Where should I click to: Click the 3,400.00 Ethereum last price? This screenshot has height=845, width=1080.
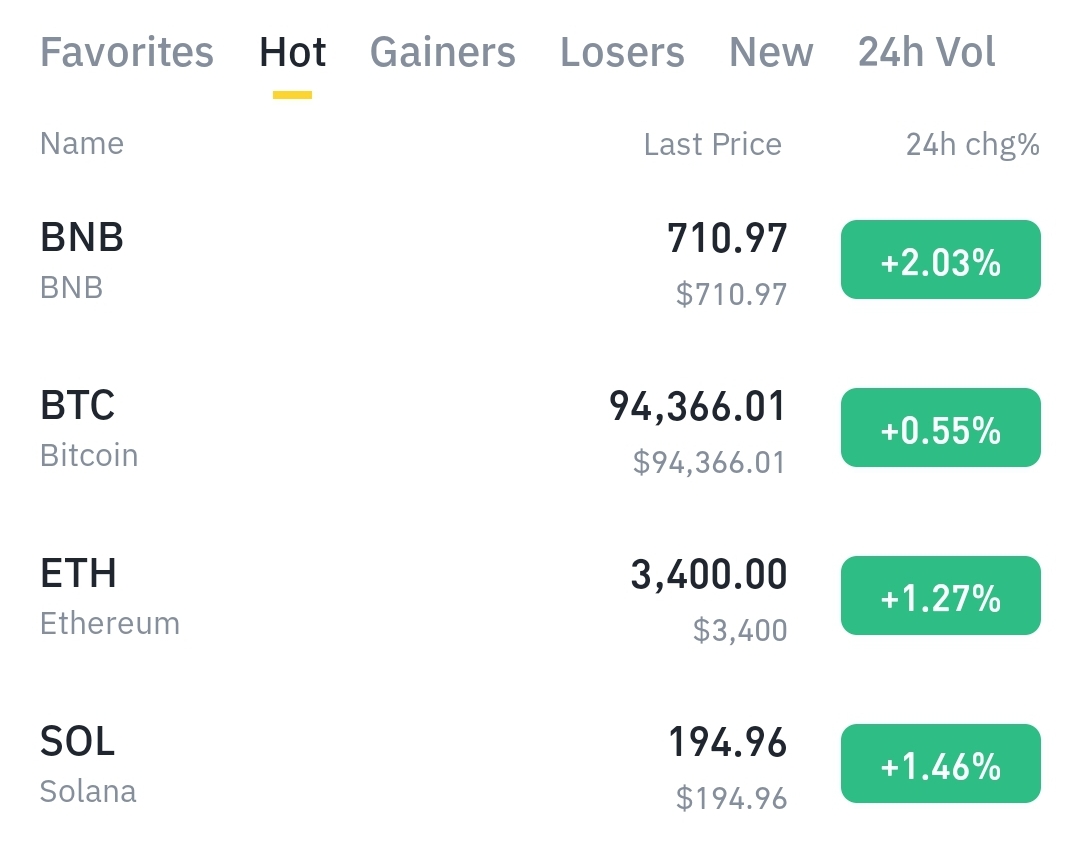click(x=708, y=575)
